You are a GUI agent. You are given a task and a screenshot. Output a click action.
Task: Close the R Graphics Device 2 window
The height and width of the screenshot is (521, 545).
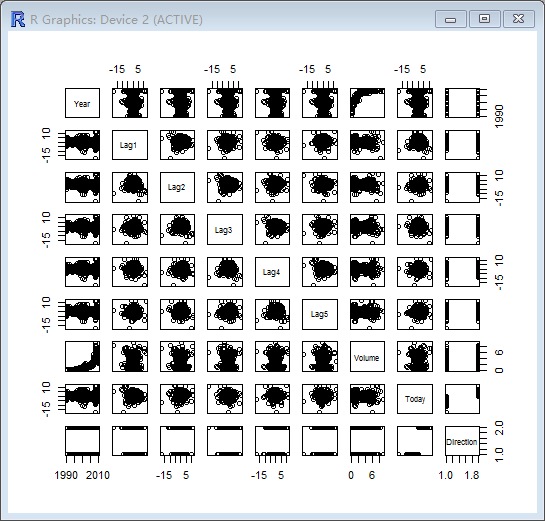click(x=519, y=19)
